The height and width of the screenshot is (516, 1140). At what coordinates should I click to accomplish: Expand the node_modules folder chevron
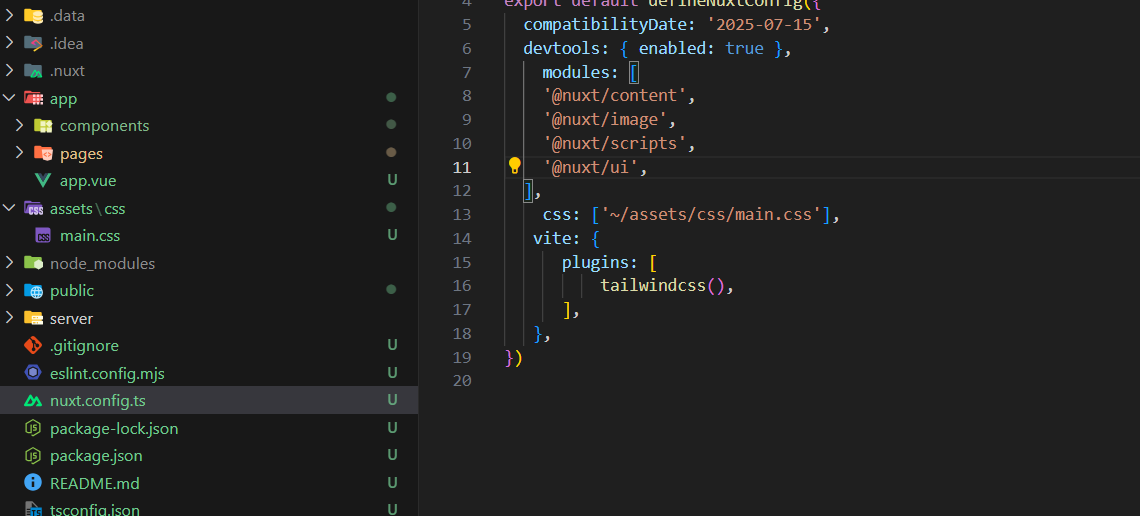9,263
